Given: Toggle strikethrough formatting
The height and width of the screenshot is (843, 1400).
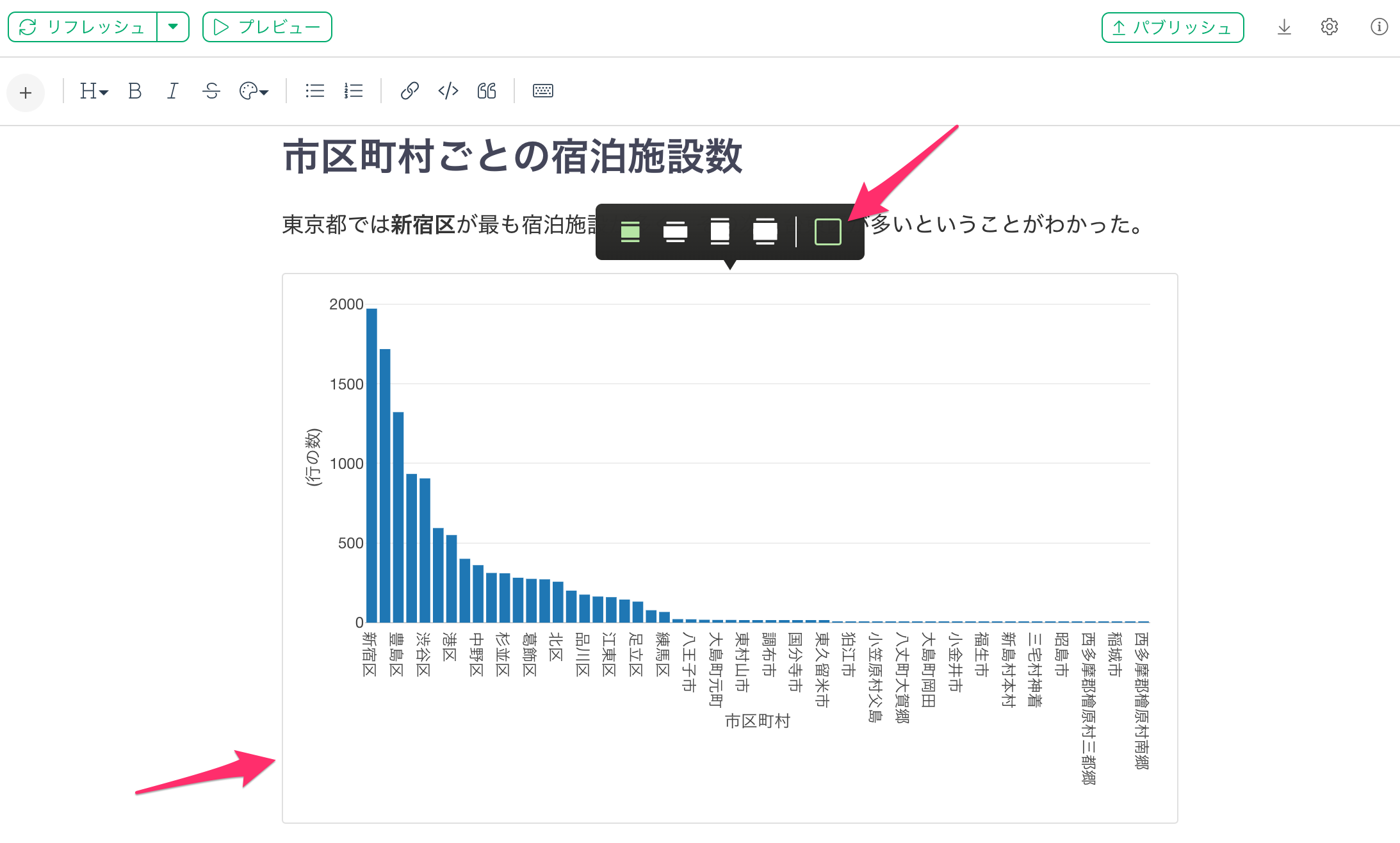Looking at the screenshot, I should tap(211, 91).
